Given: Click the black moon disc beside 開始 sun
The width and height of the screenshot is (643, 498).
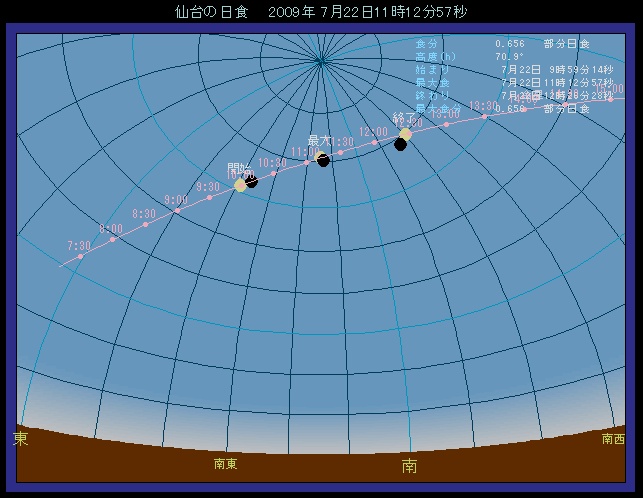Looking at the screenshot, I should tap(251, 181).
